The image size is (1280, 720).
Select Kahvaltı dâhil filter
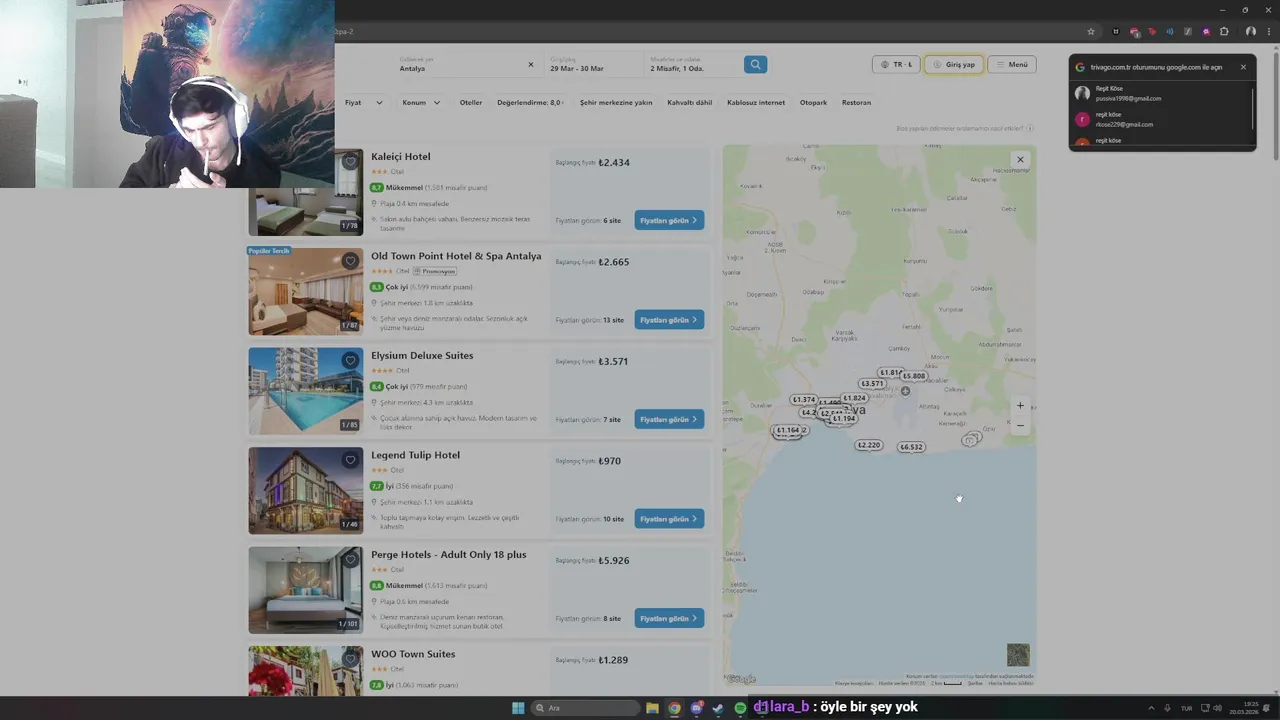690,102
